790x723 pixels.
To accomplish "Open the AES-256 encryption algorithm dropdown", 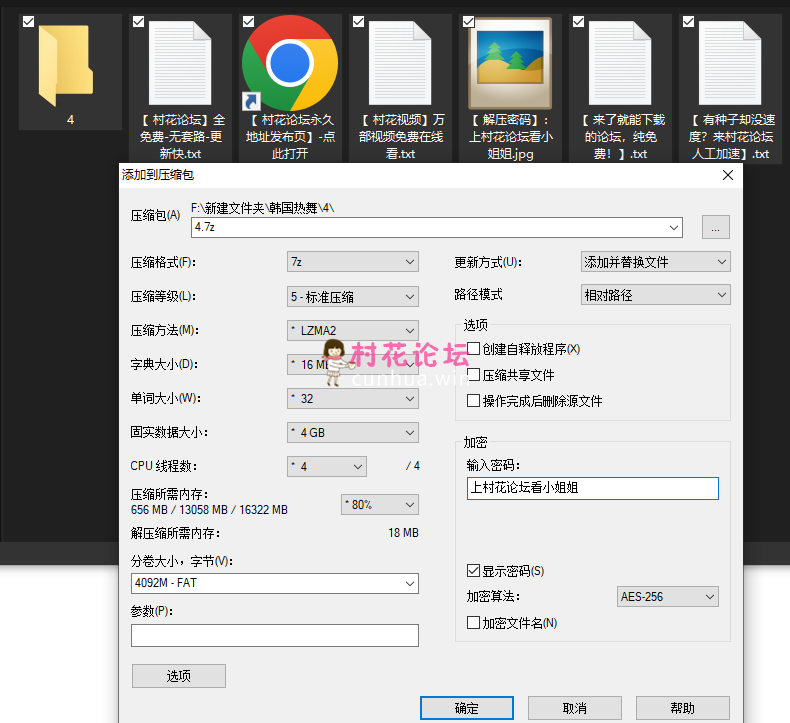I will pyautogui.click(x=667, y=597).
